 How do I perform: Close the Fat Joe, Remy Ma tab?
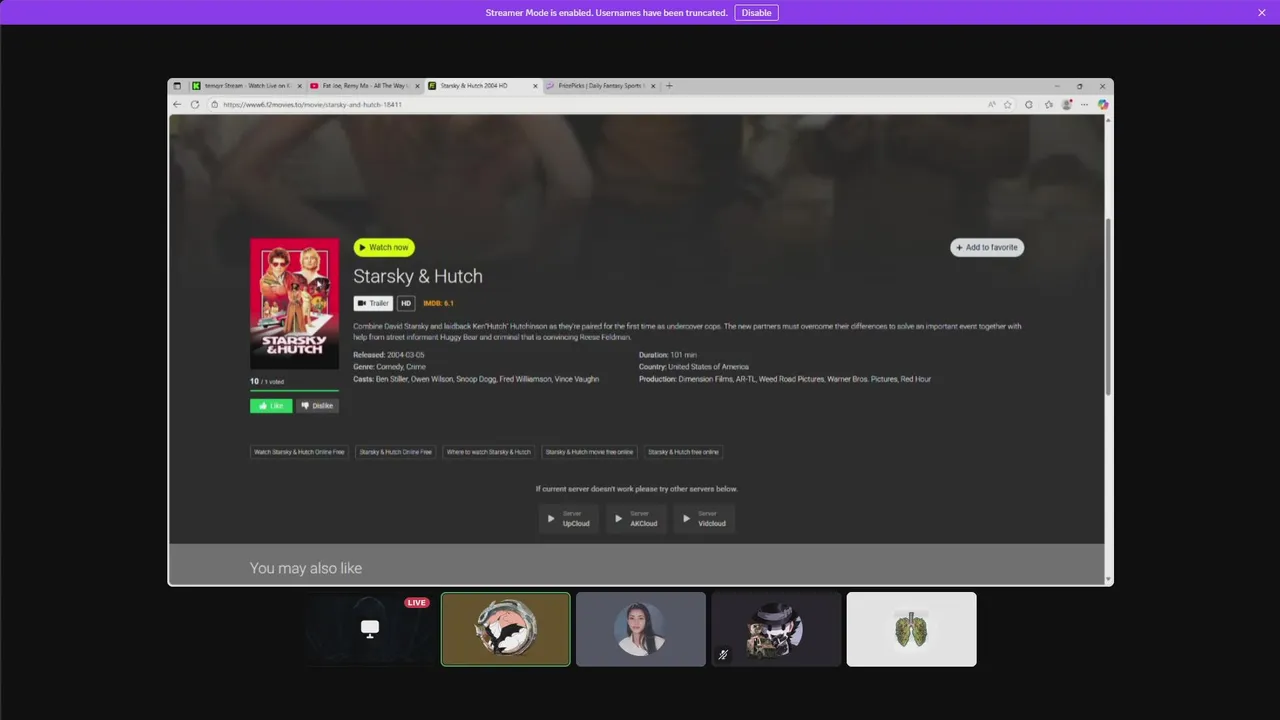click(417, 86)
